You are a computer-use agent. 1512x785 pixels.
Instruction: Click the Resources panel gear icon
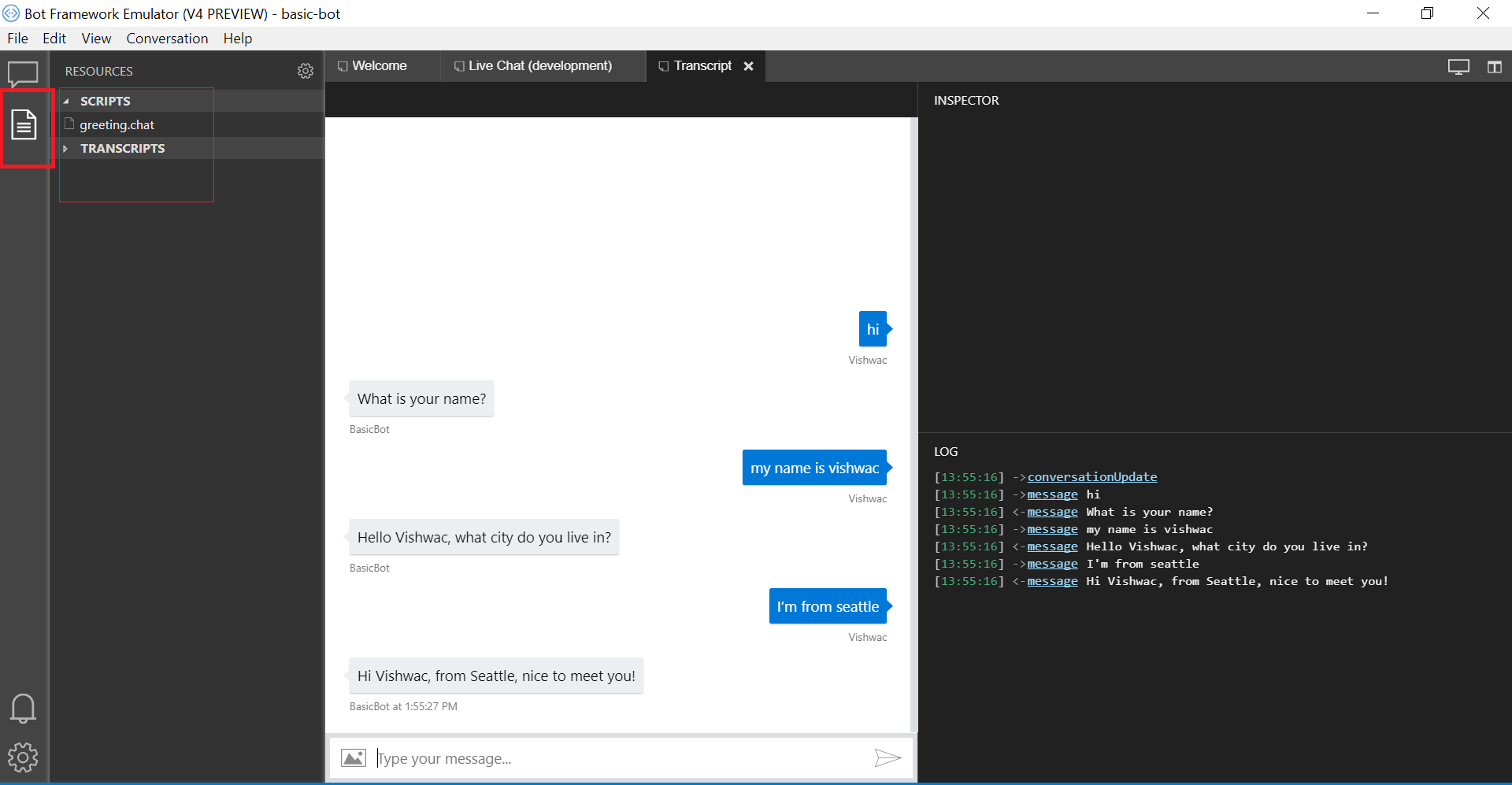pyautogui.click(x=306, y=71)
